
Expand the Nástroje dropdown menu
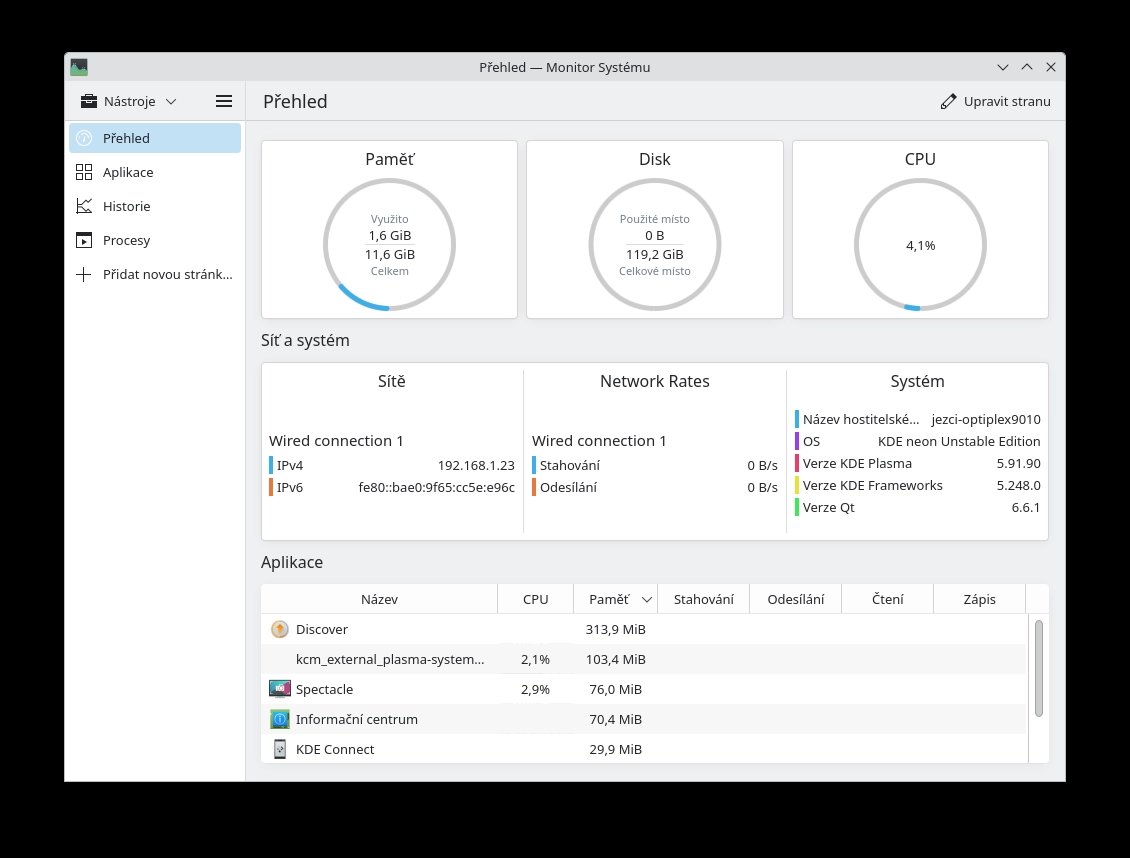pos(128,102)
